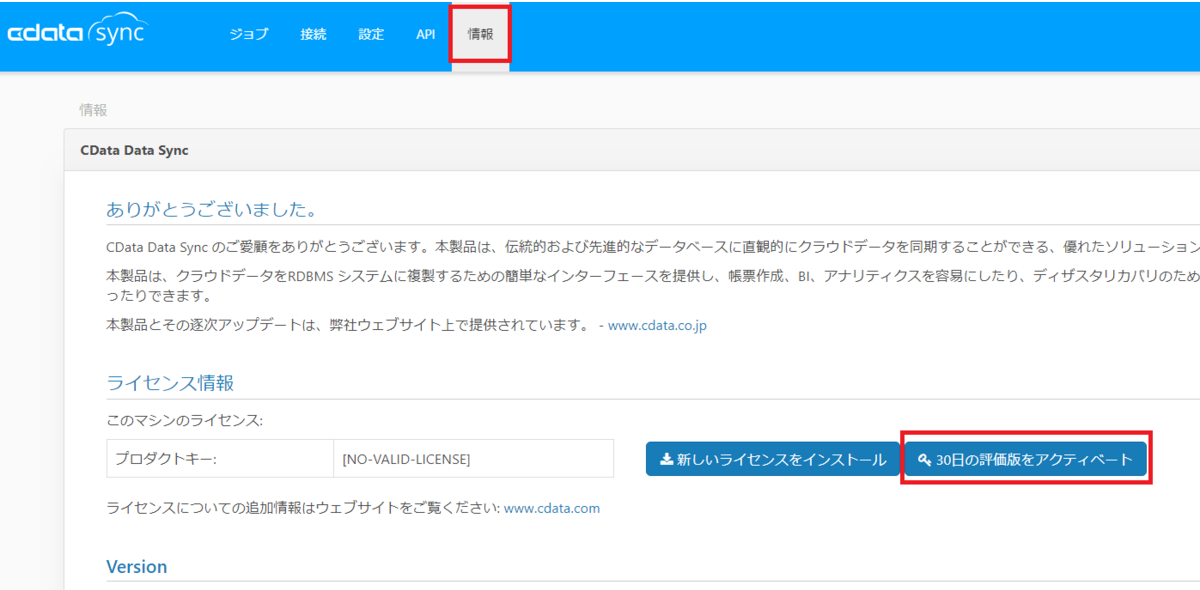Select the 情報 tab
1200x590 pixels.
(480, 34)
